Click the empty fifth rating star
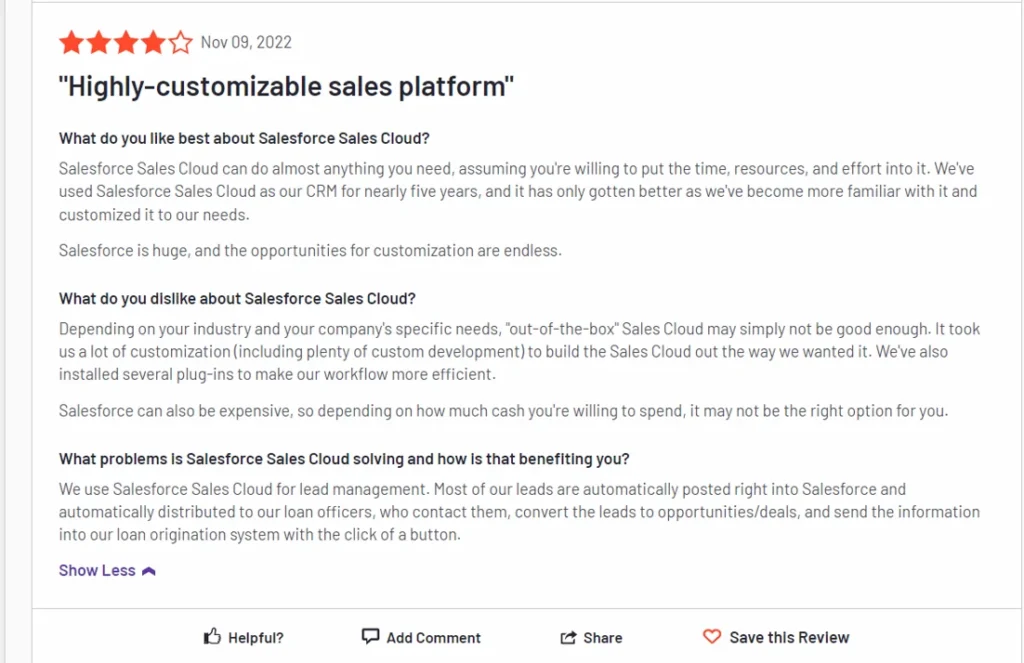Image resolution: width=1024 pixels, height=663 pixels. [180, 43]
